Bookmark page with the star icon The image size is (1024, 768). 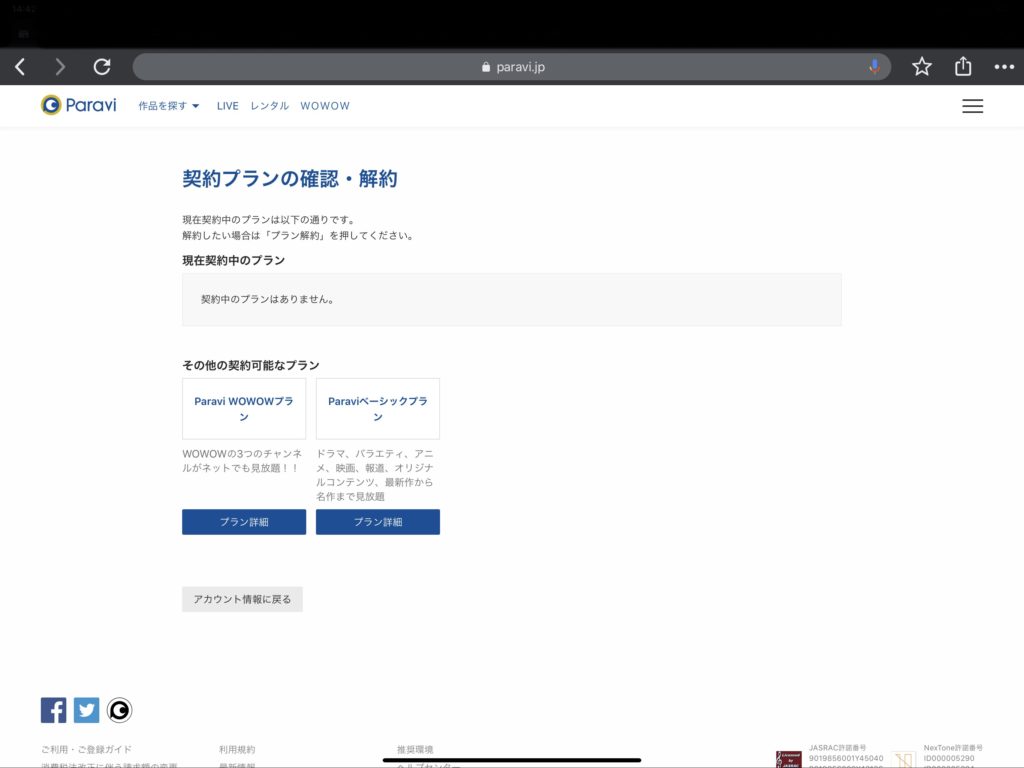[x=921, y=67]
